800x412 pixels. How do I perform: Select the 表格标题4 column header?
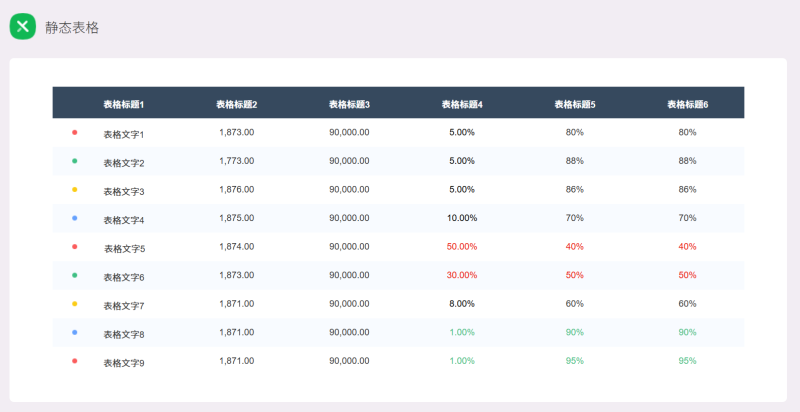click(x=462, y=104)
